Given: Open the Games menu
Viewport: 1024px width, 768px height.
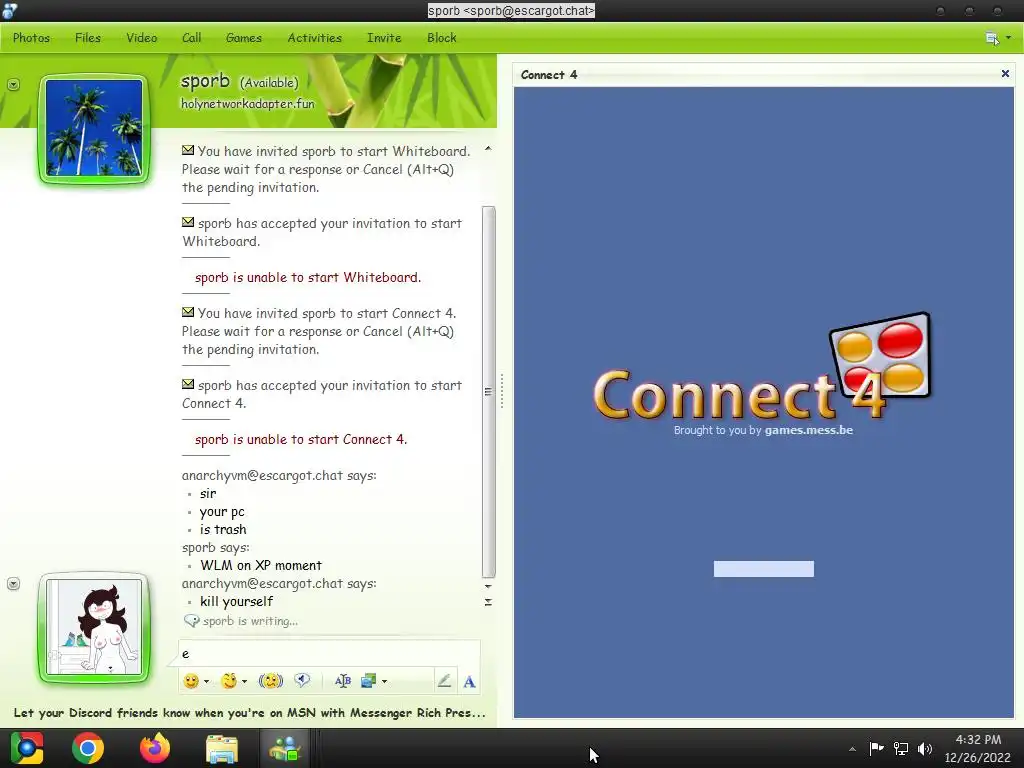Looking at the screenshot, I should pyautogui.click(x=244, y=38).
